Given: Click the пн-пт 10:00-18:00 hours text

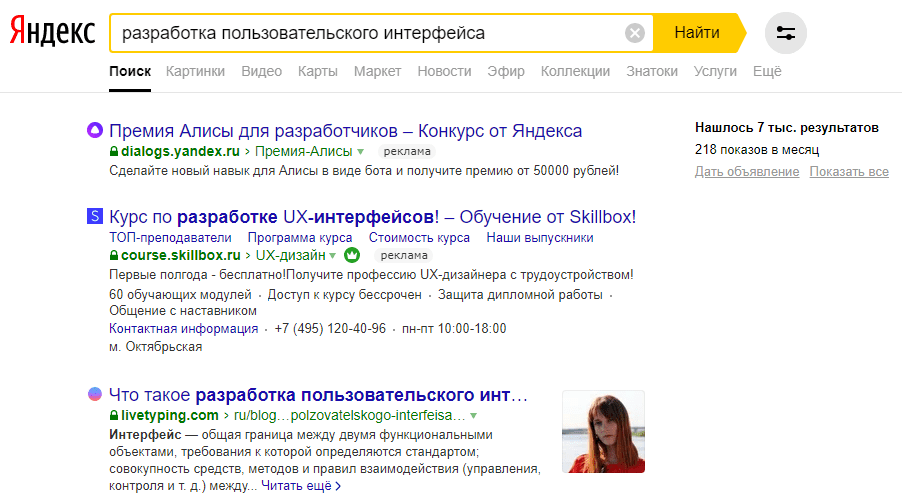Looking at the screenshot, I should pyautogui.click(x=454, y=328).
